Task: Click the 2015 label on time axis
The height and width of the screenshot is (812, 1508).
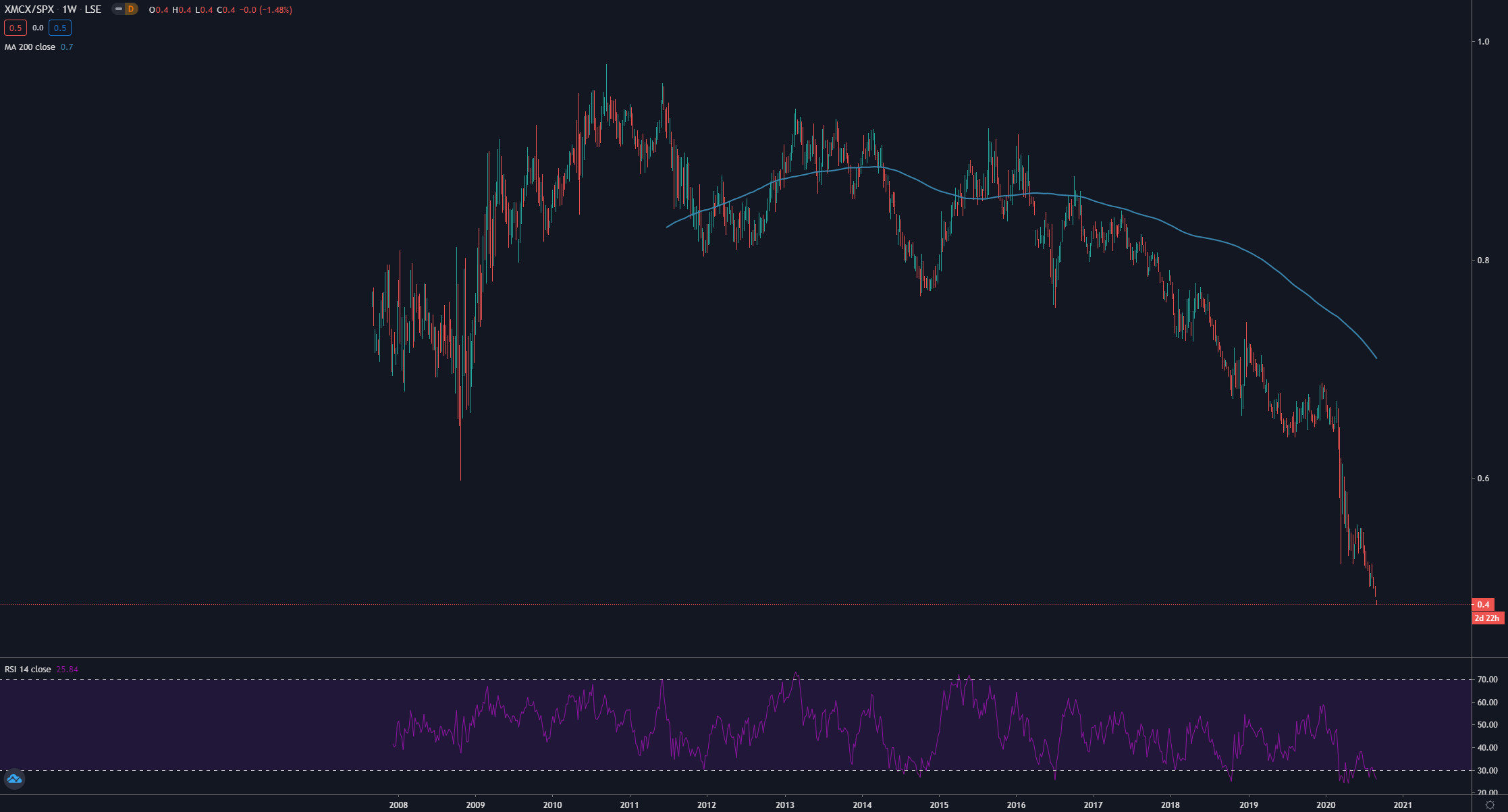Action: point(939,805)
